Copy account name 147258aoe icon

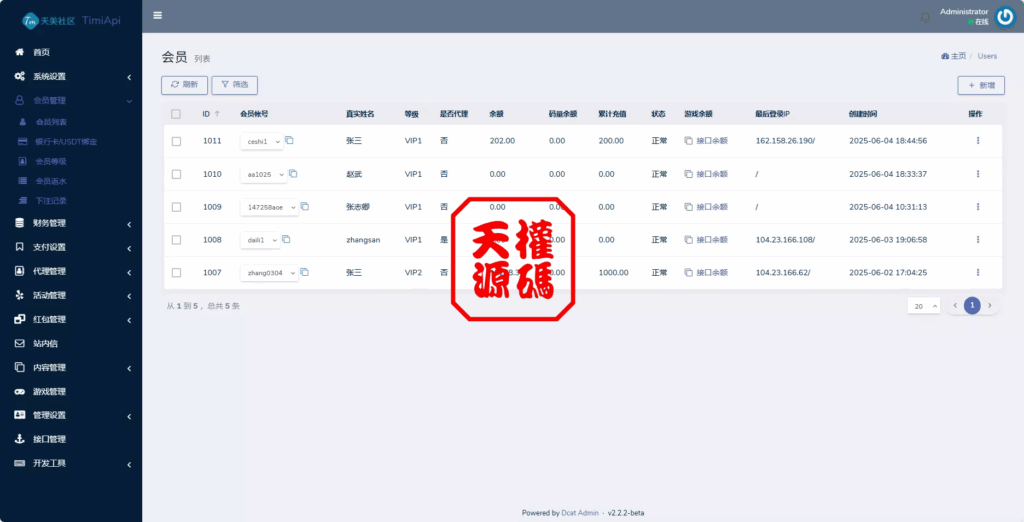coord(305,206)
